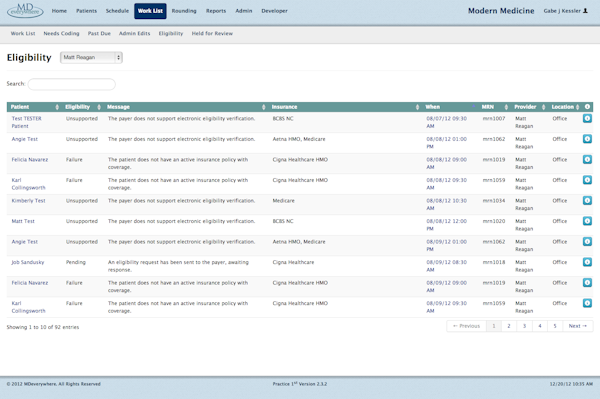Open the Schedule menu
Viewport: 600px width, 399px height.
(x=117, y=11)
